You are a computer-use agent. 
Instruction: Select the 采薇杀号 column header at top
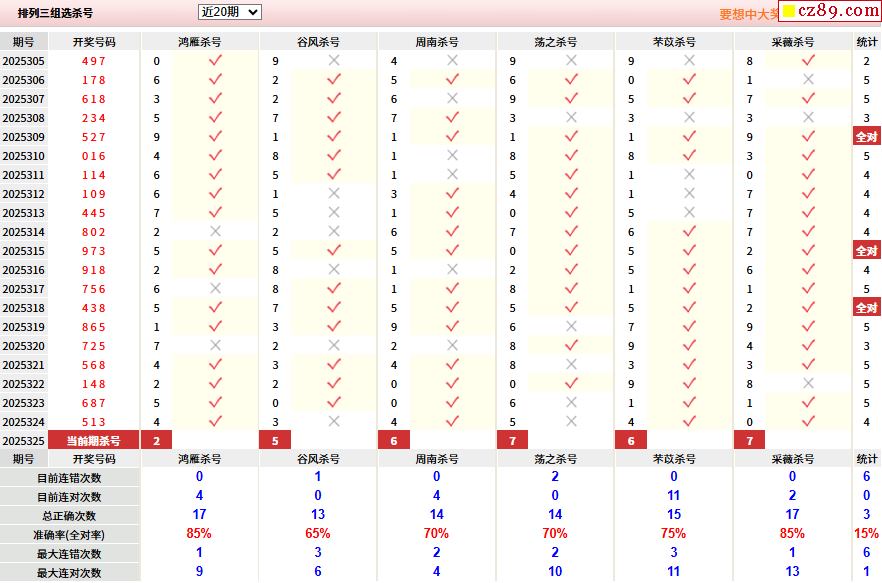click(x=793, y=42)
